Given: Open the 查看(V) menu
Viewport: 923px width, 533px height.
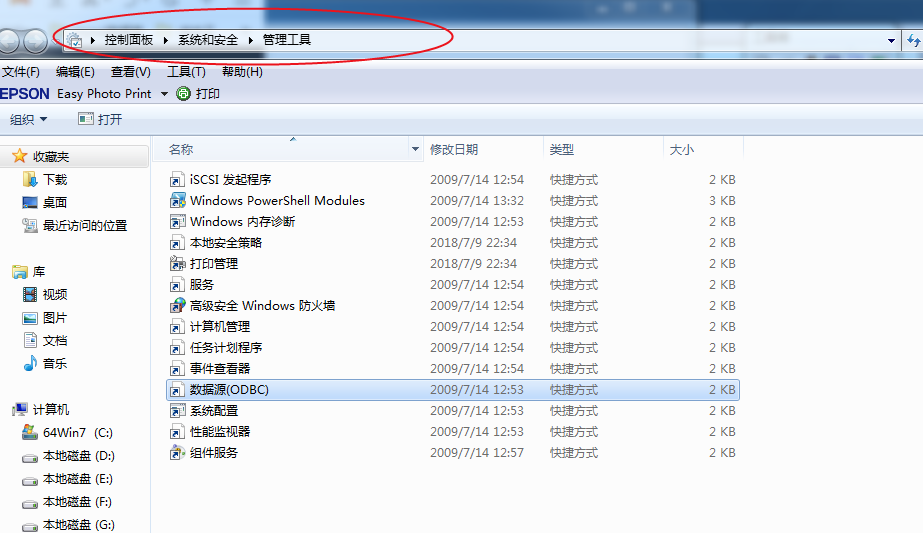Looking at the screenshot, I should click(x=131, y=72).
